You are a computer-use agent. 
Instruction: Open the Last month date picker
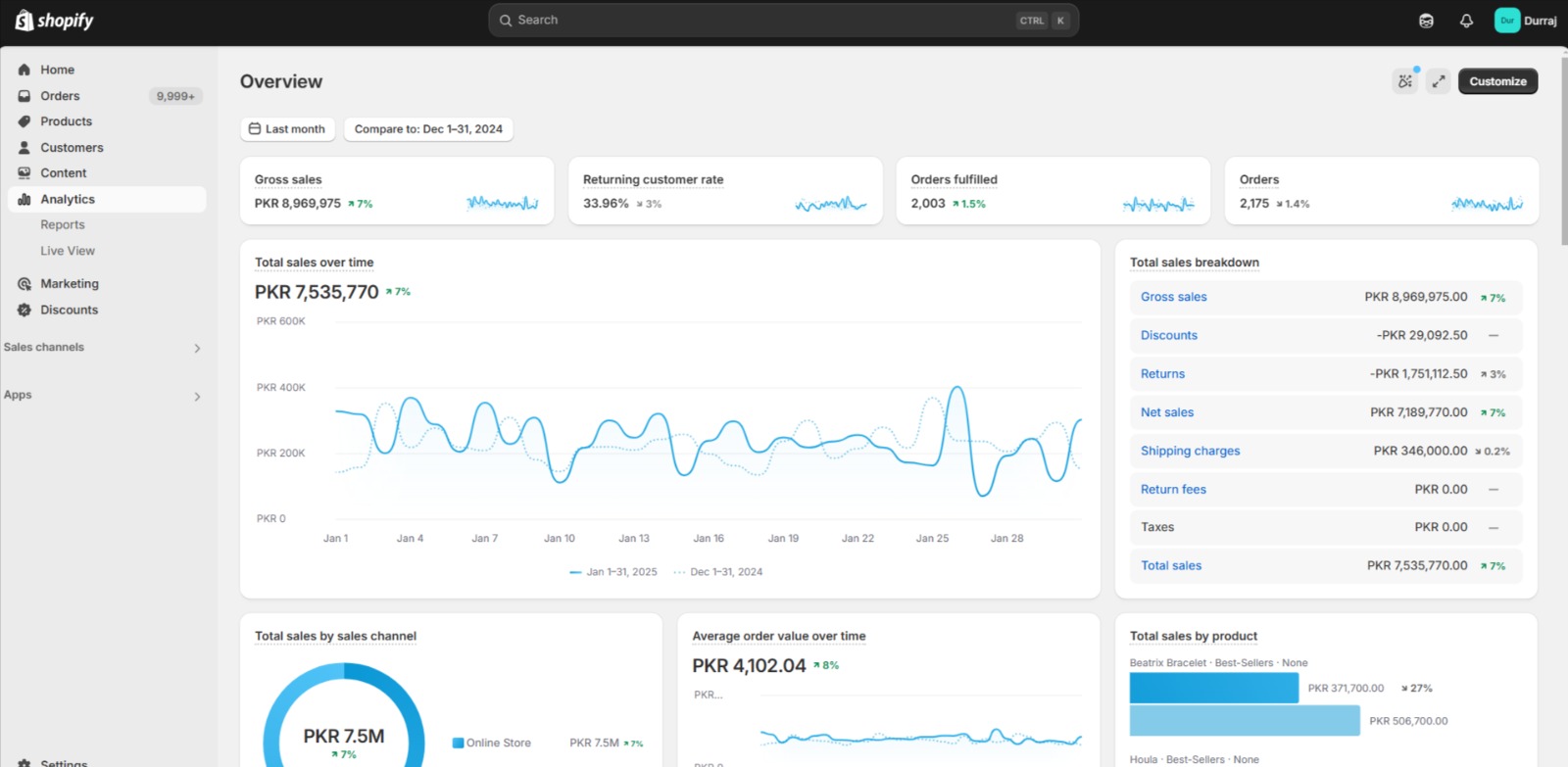coord(287,129)
